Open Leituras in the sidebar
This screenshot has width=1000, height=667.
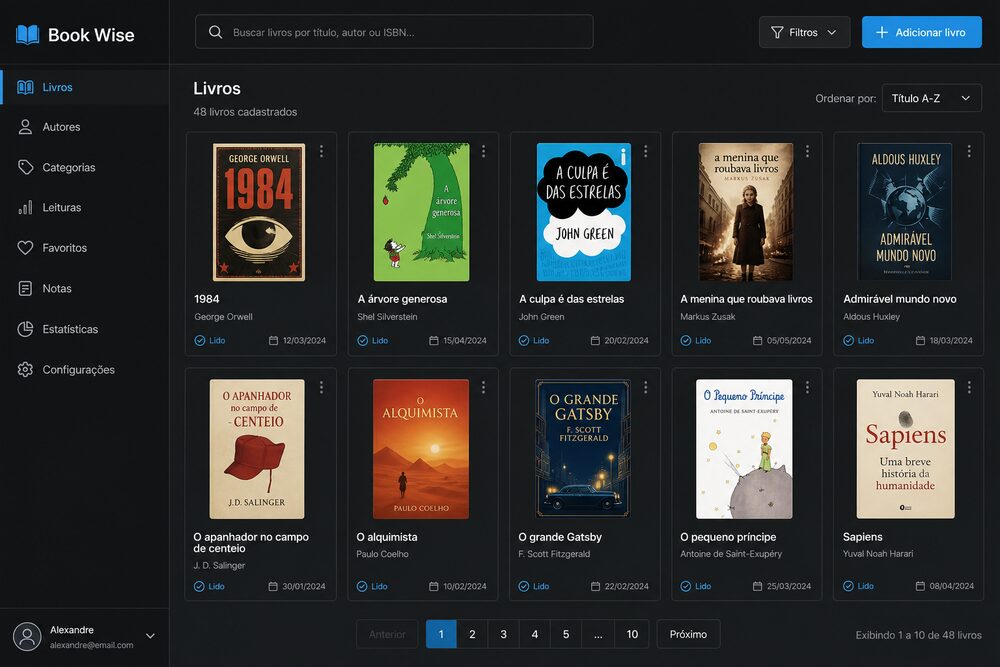pos(85,207)
